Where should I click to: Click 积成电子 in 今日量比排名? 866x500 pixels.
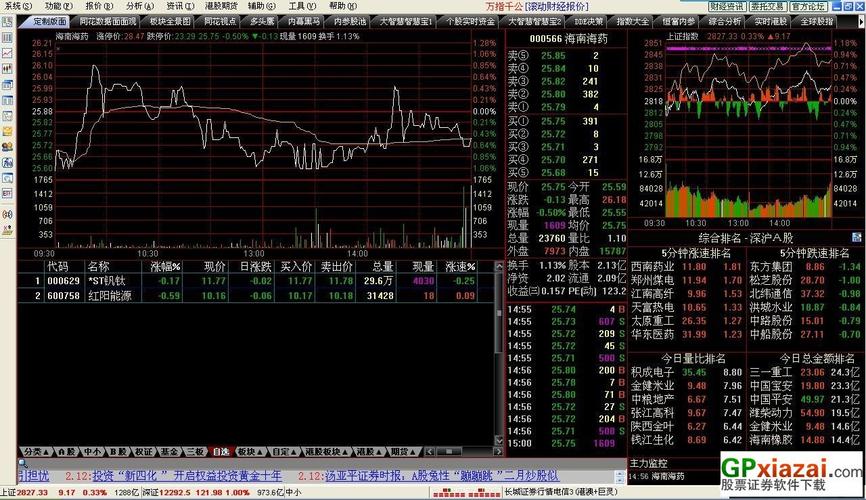click(x=652, y=372)
